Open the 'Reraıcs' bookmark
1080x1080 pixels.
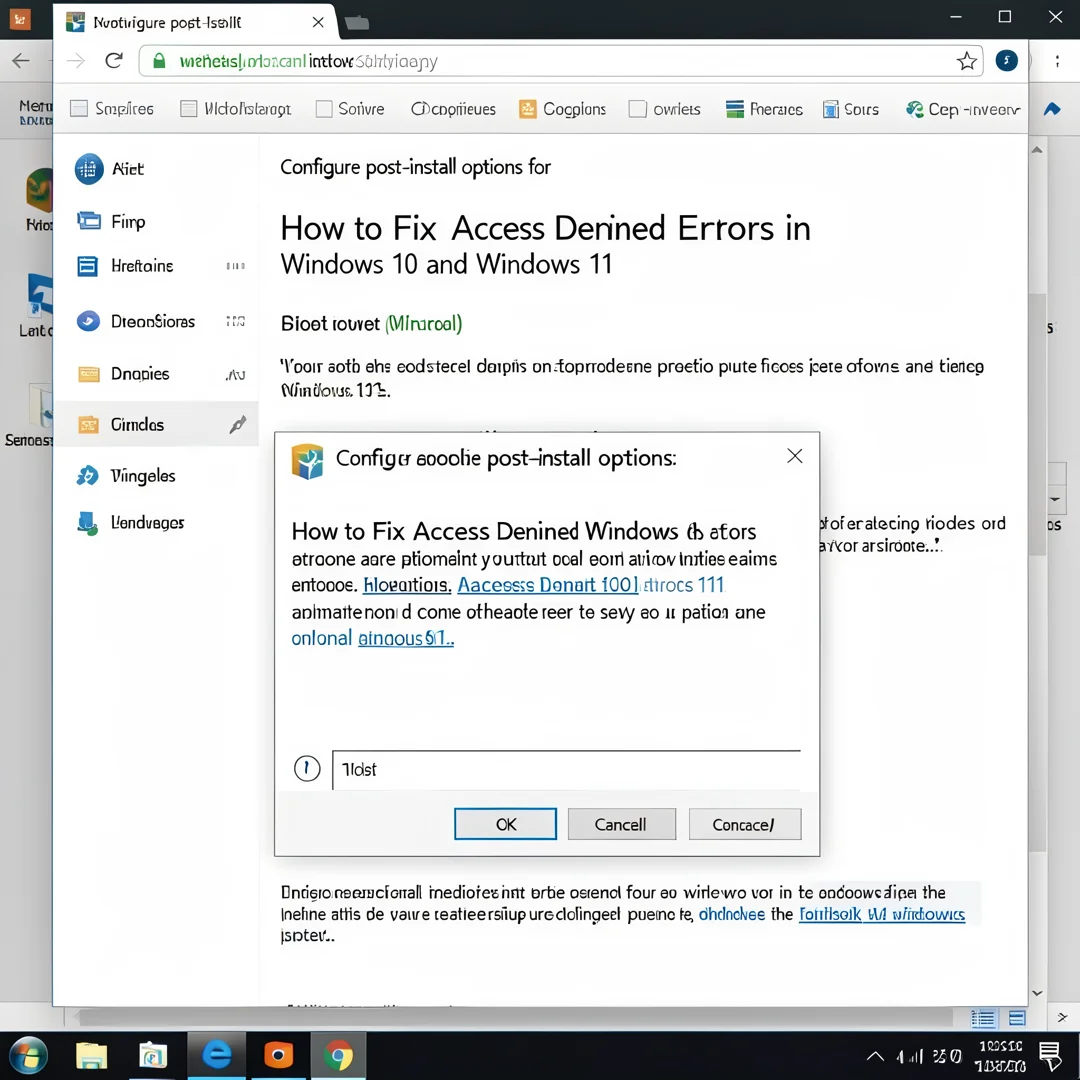point(765,109)
